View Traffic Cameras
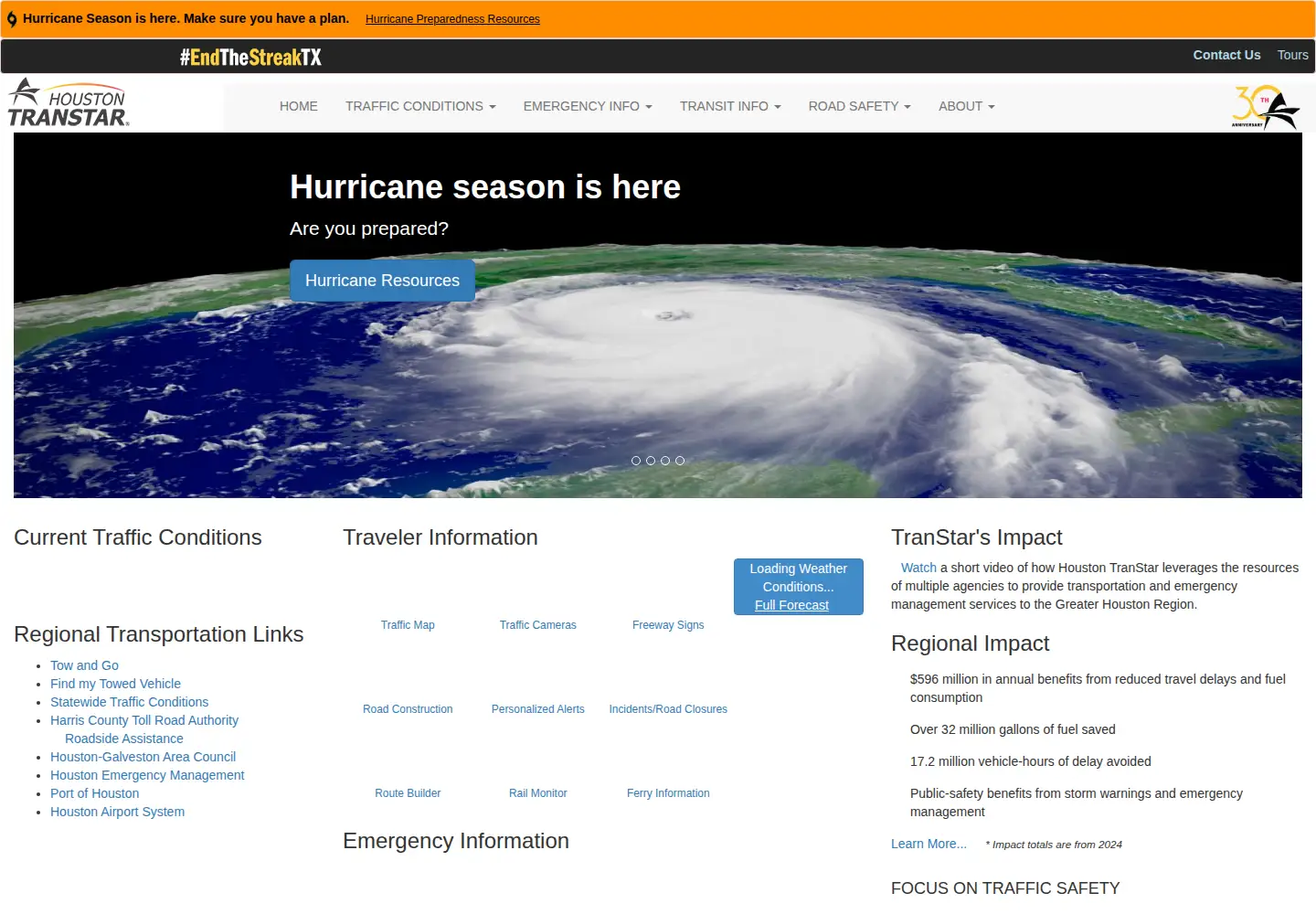Screen dimensions: 1316x914 pyautogui.click(x=538, y=625)
